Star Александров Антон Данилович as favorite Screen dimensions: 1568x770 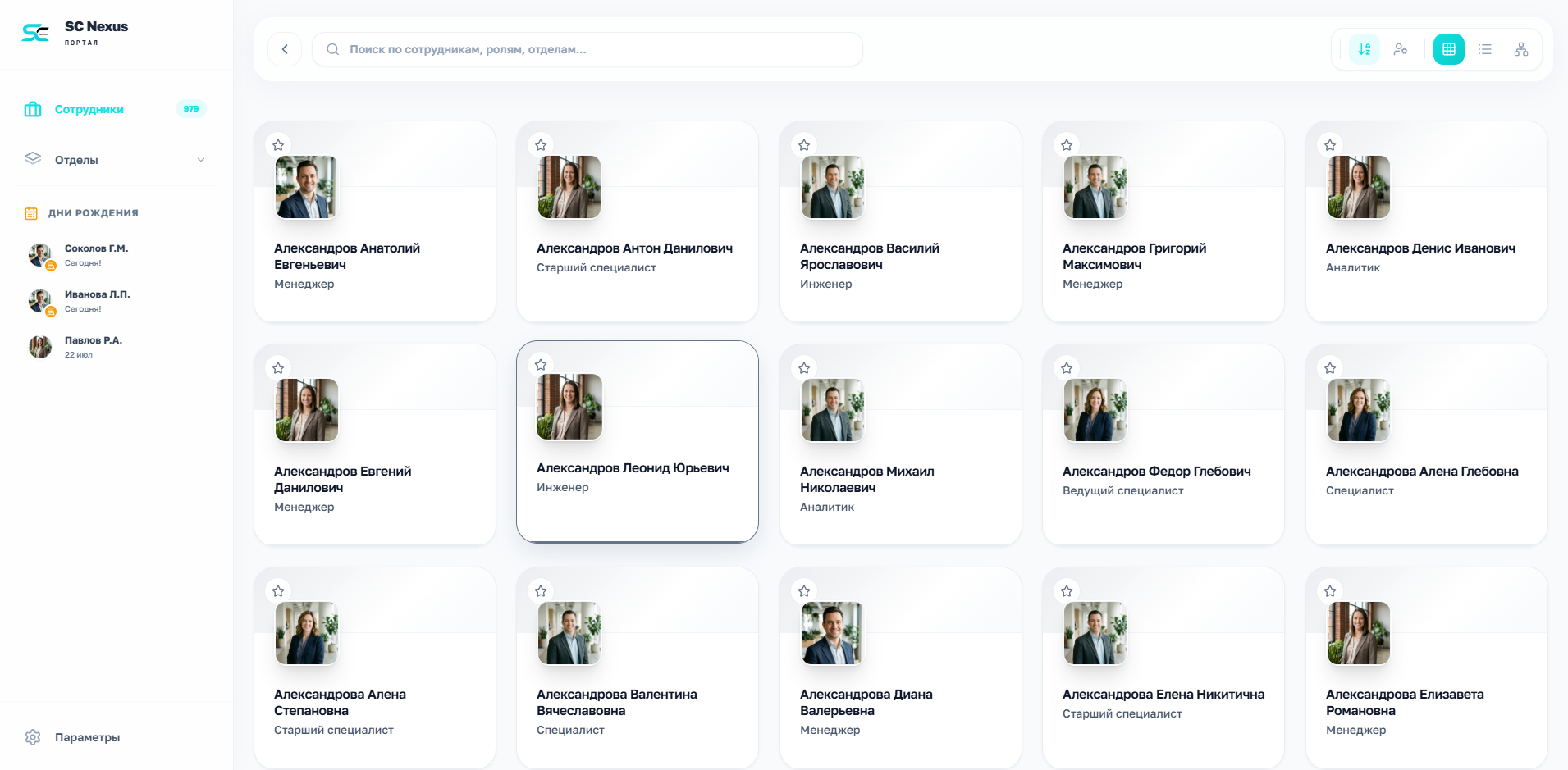[541, 145]
